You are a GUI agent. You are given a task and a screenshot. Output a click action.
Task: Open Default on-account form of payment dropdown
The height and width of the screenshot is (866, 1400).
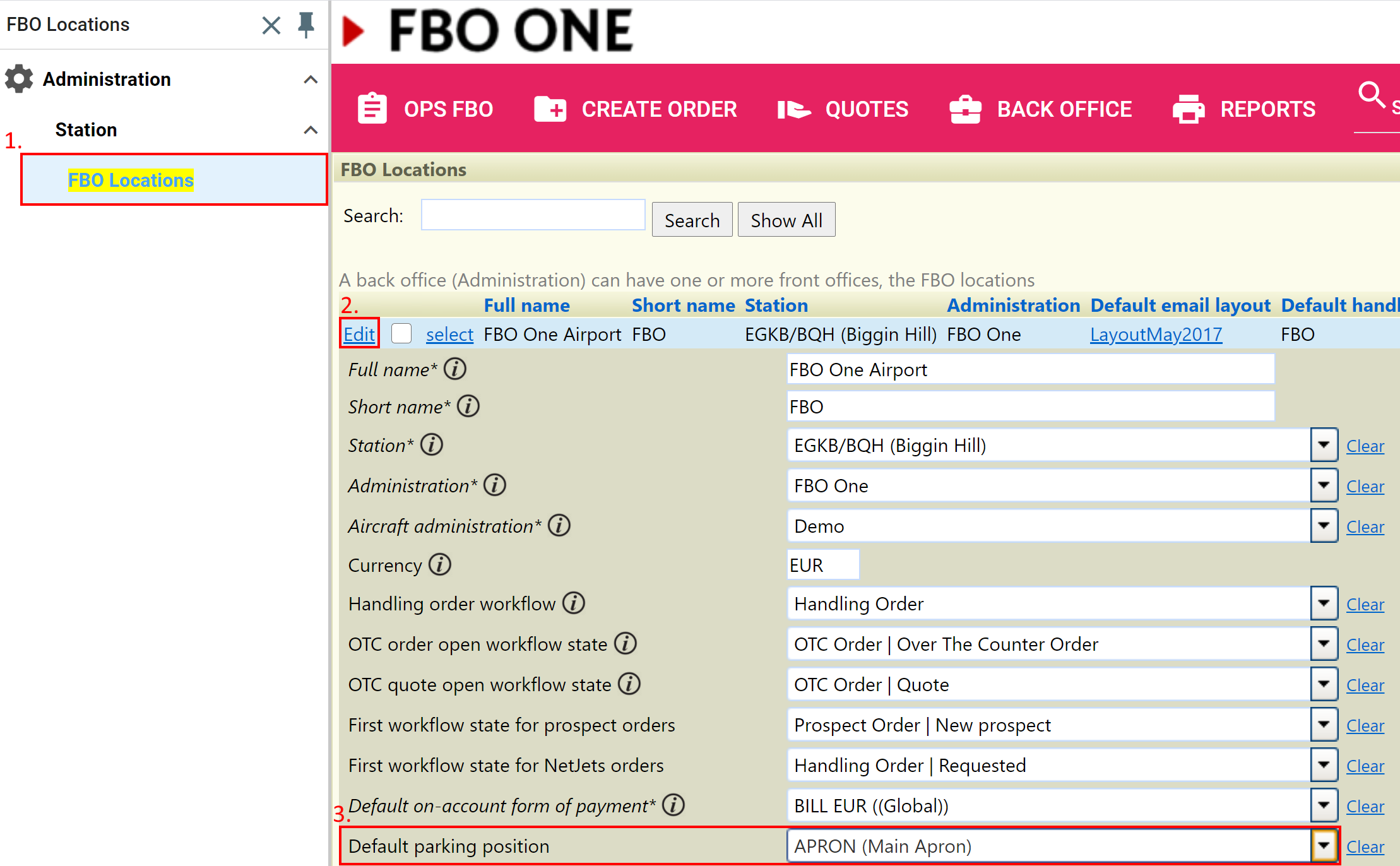(1324, 805)
